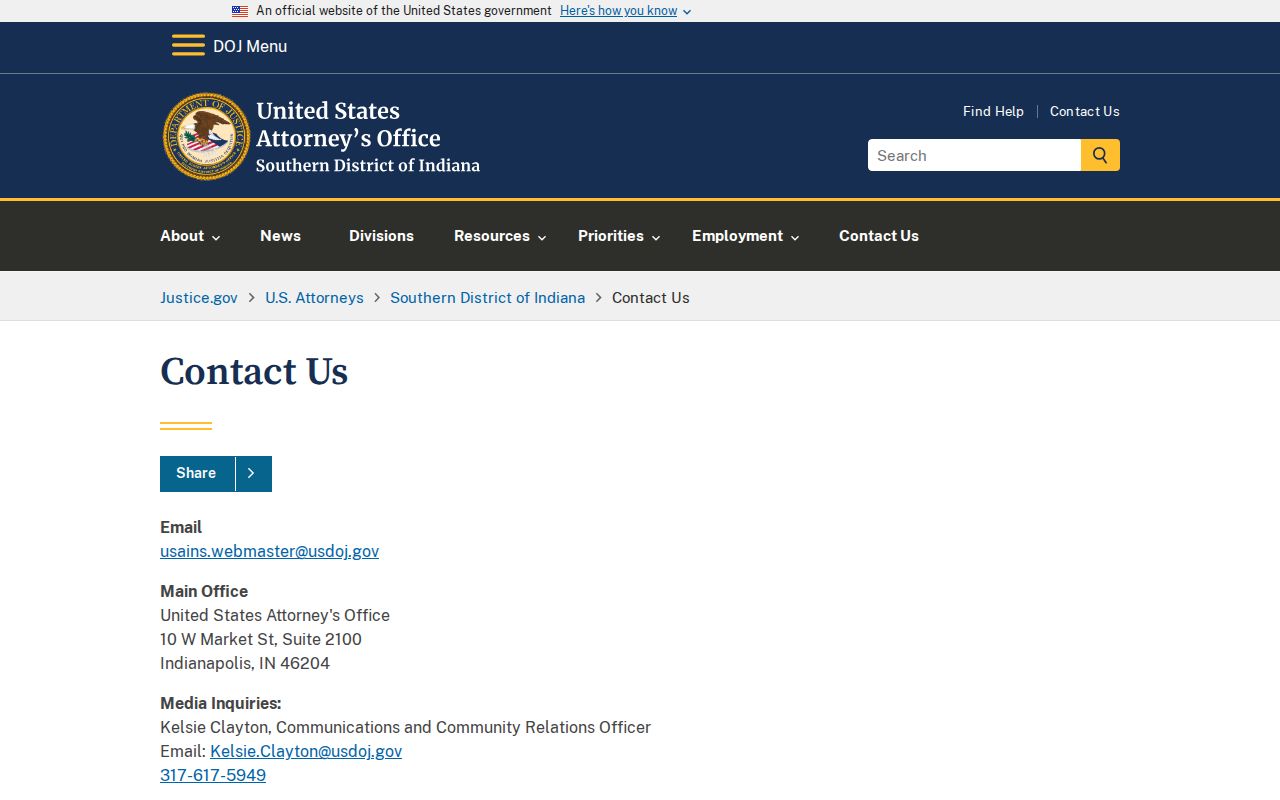Click "Southern District of Indiana" header subtitle
This screenshot has width=1280, height=800.
coord(368,165)
